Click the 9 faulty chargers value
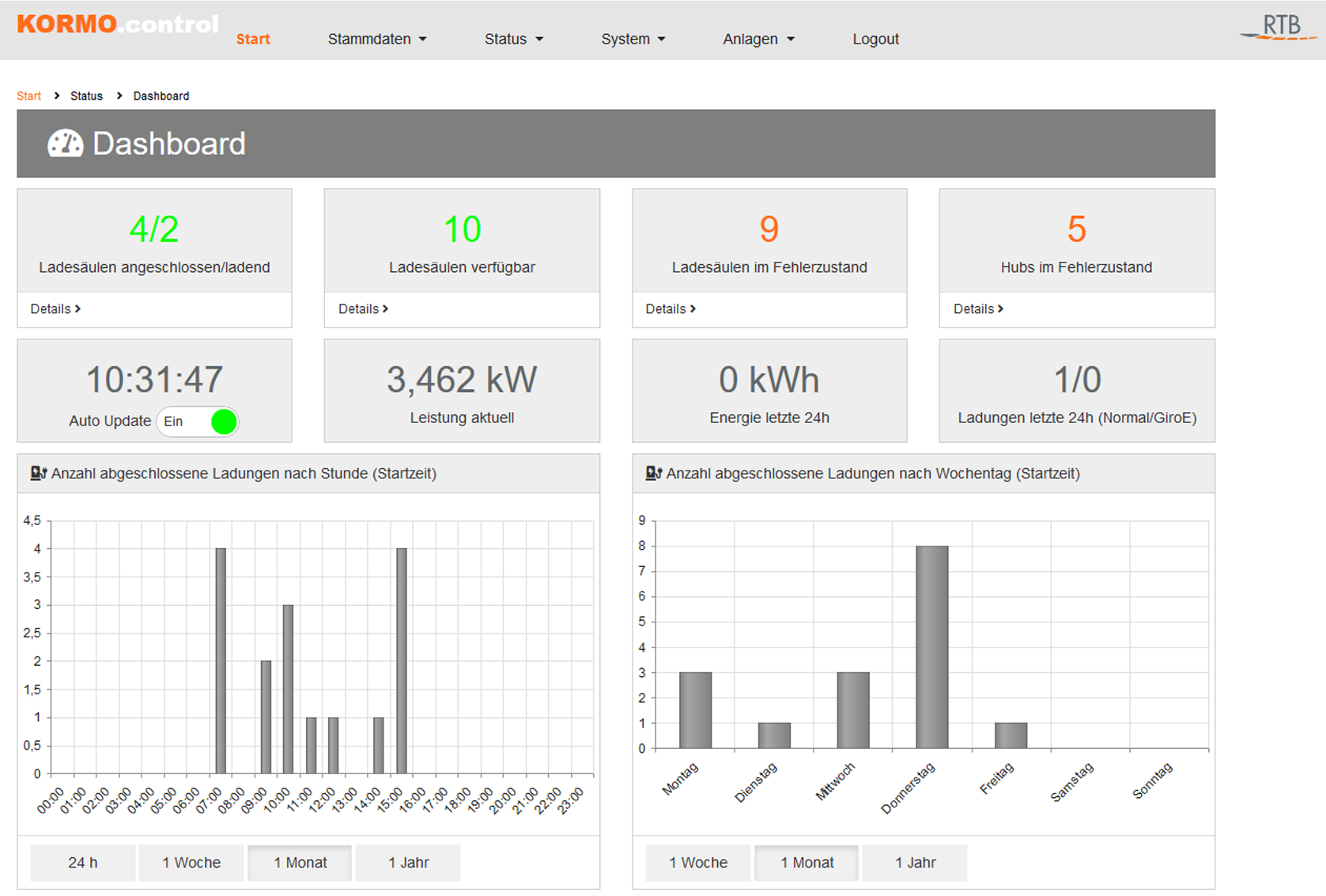Image resolution: width=1326 pixels, height=896 pixels. [x=769, y=229]
